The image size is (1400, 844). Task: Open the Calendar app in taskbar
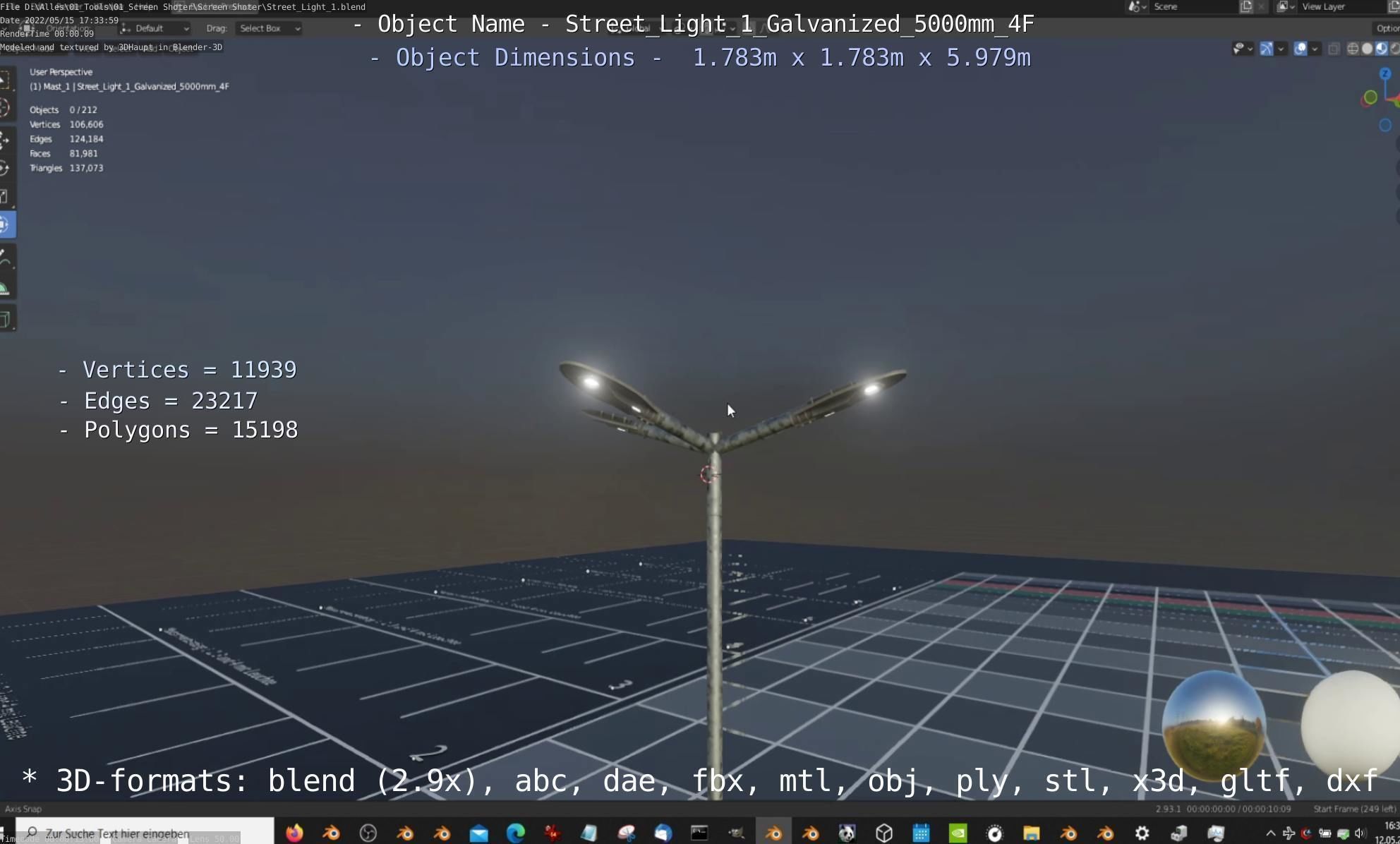coord(921,833)
